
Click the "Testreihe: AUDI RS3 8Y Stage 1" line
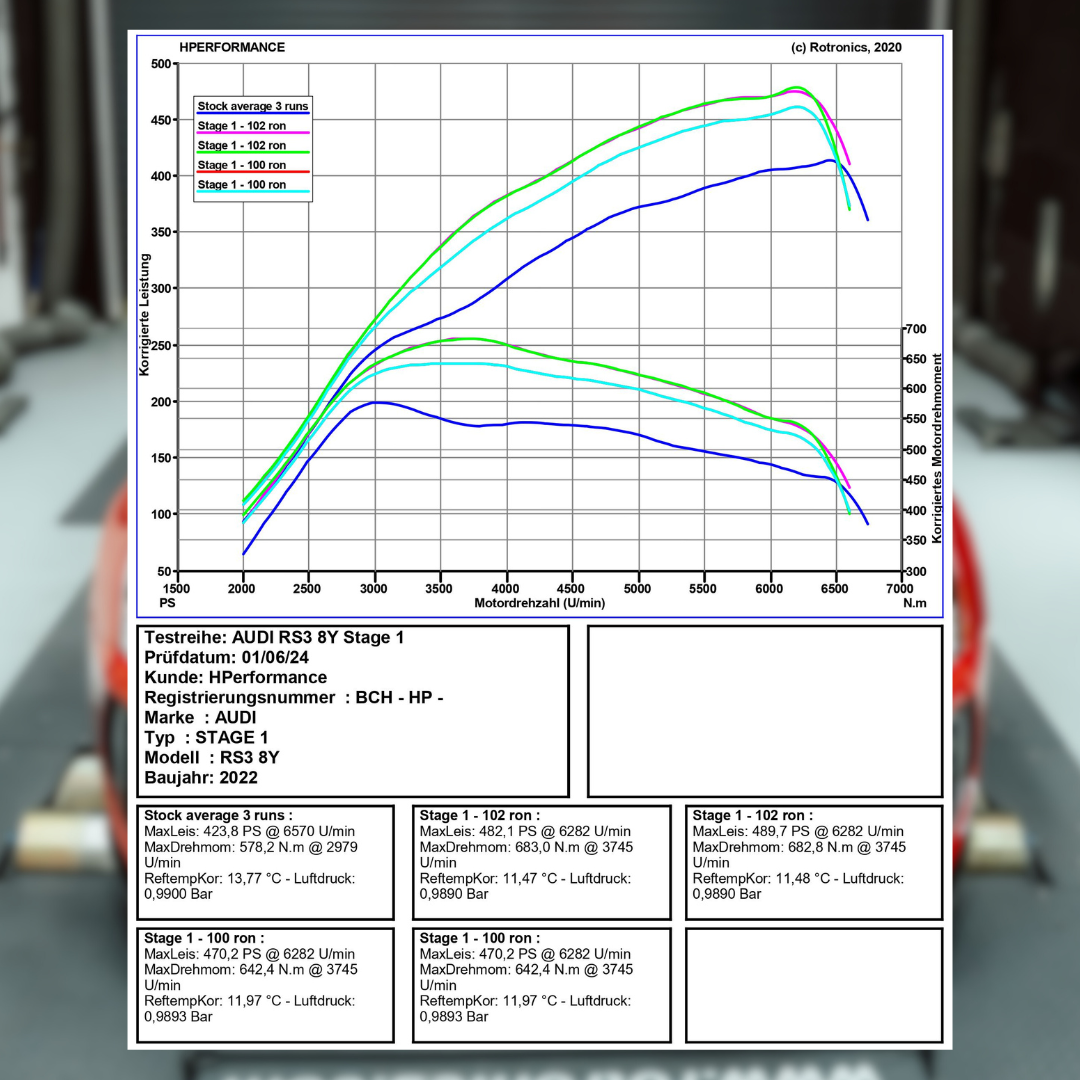coord(274,638)
